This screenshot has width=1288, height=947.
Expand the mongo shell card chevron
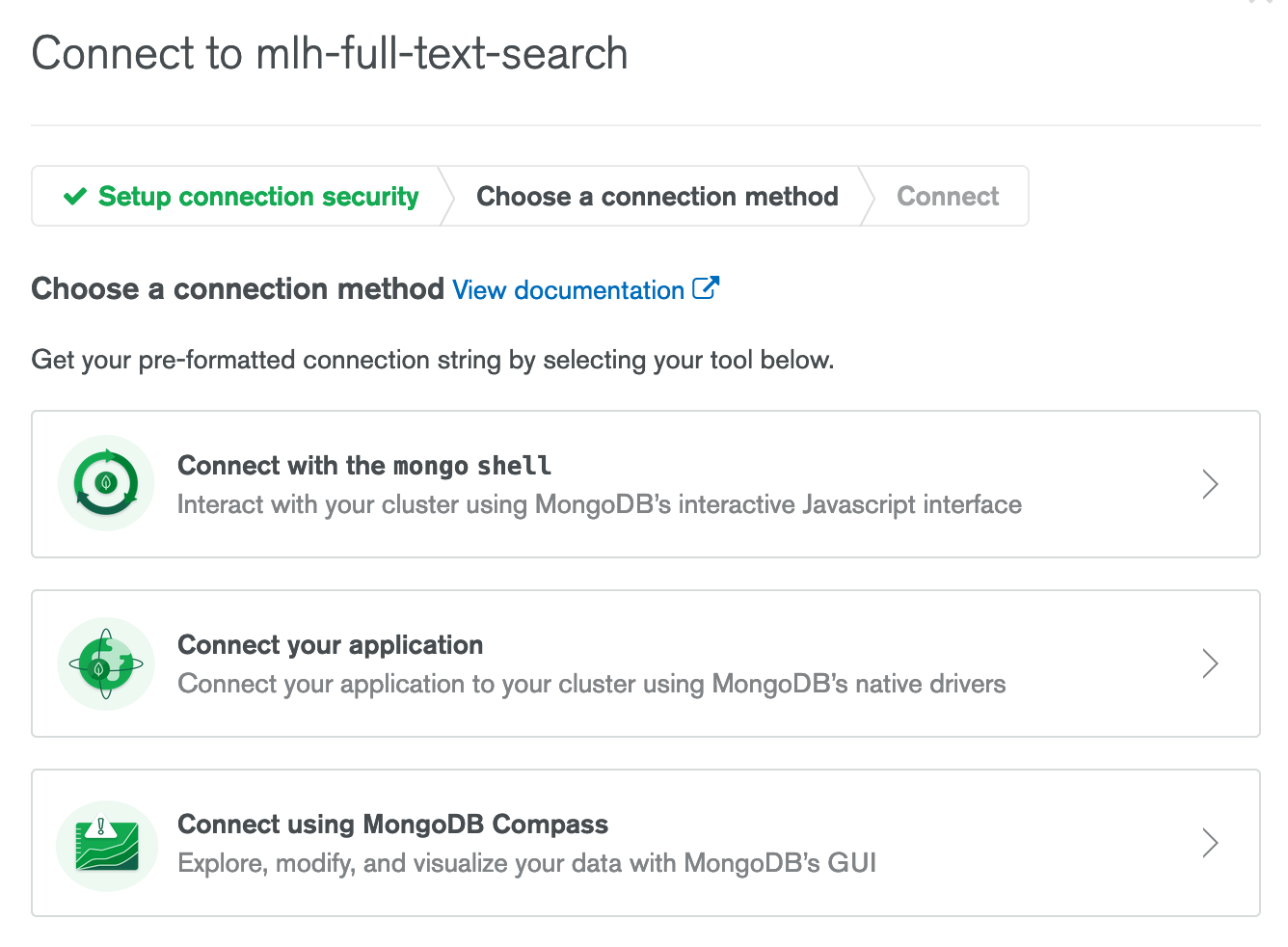(x=1211, y=484)
